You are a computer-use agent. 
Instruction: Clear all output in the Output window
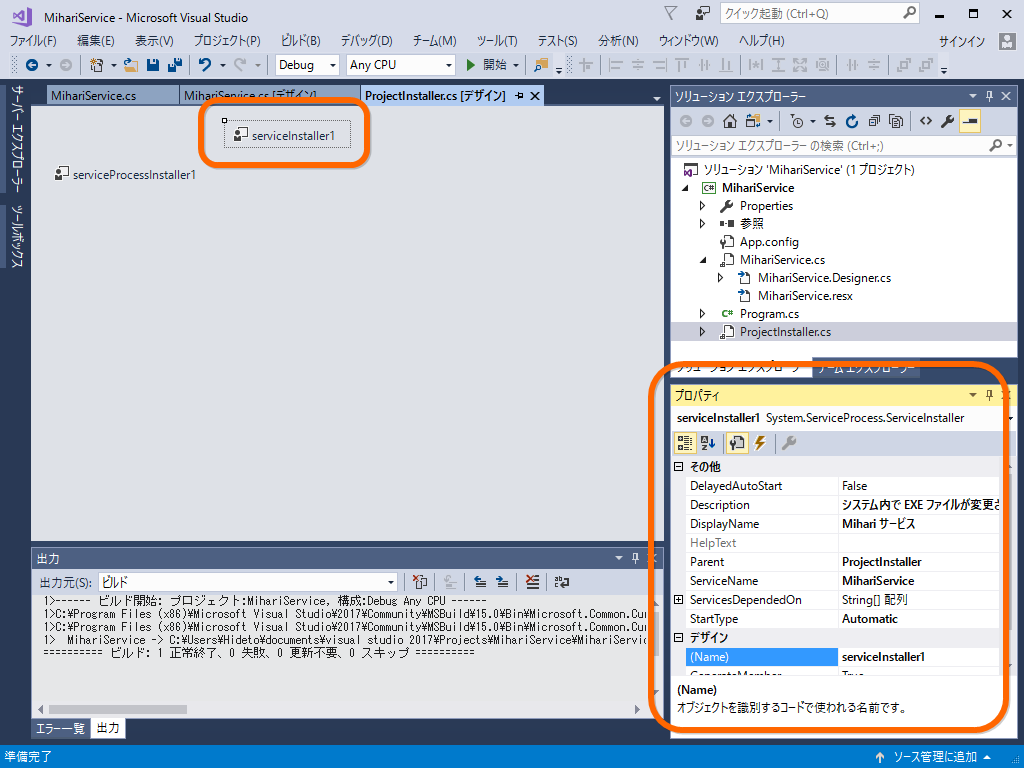point(532,582)
